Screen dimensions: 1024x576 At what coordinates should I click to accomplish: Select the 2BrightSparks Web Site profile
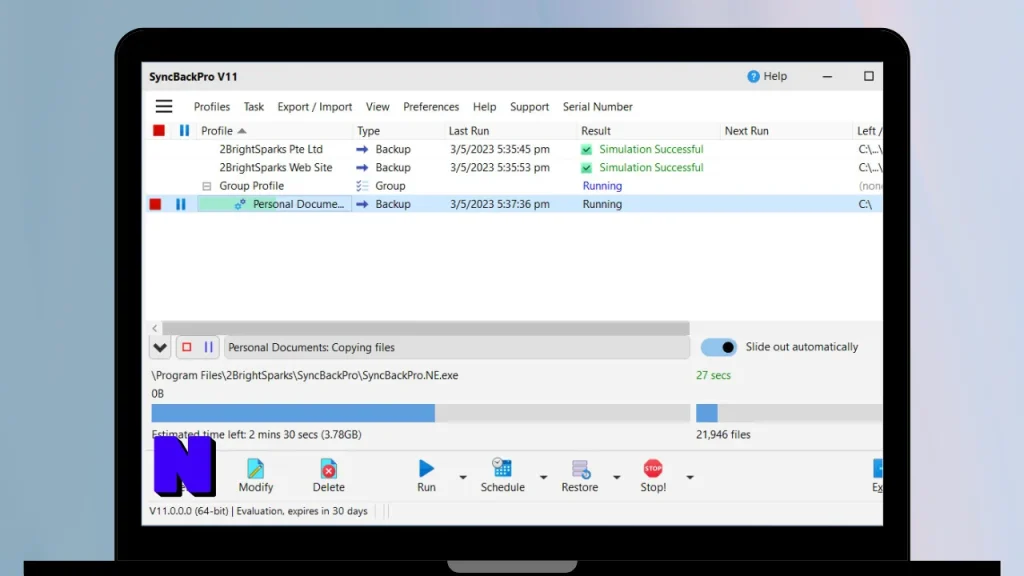pyautogui.click(x=276, y=168)
